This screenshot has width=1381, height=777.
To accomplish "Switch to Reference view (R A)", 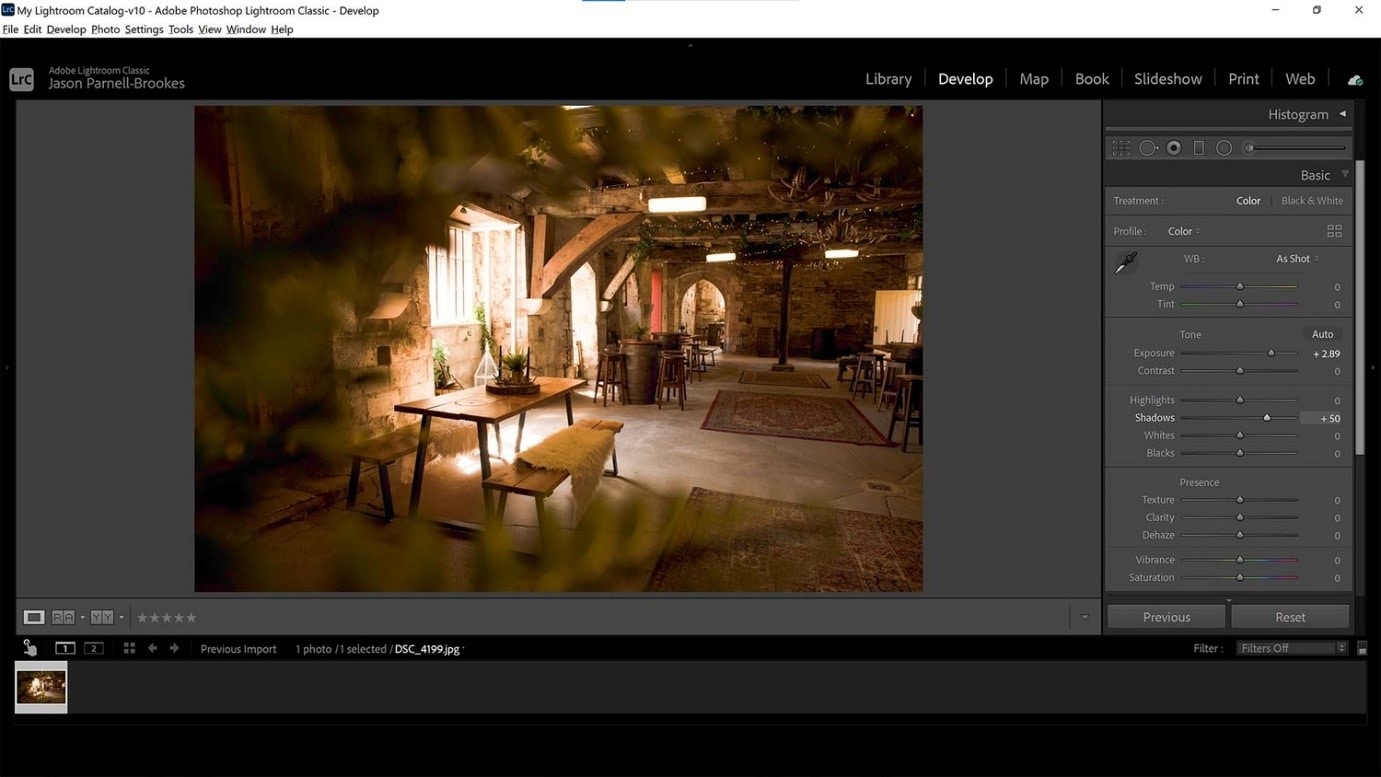I will coord(63,617).
